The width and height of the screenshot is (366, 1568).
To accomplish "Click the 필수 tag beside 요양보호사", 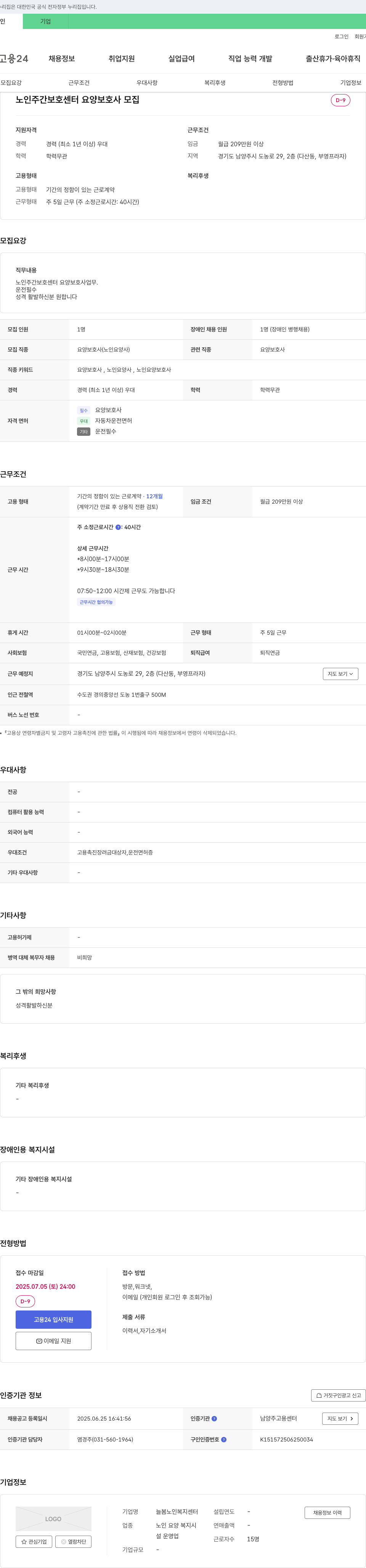I will point(84,410).
